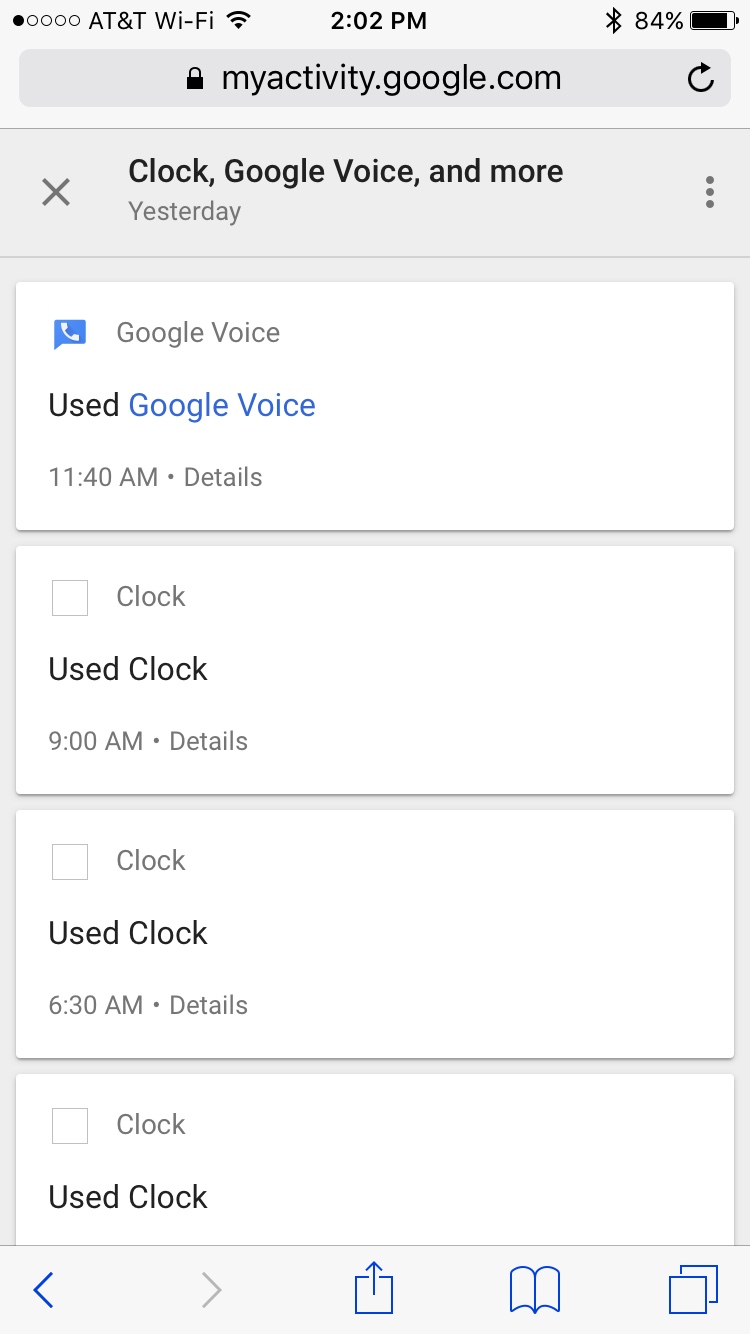
Task: Tap the bottom Clock entry placeholder icon
Action: point(70,1125)
